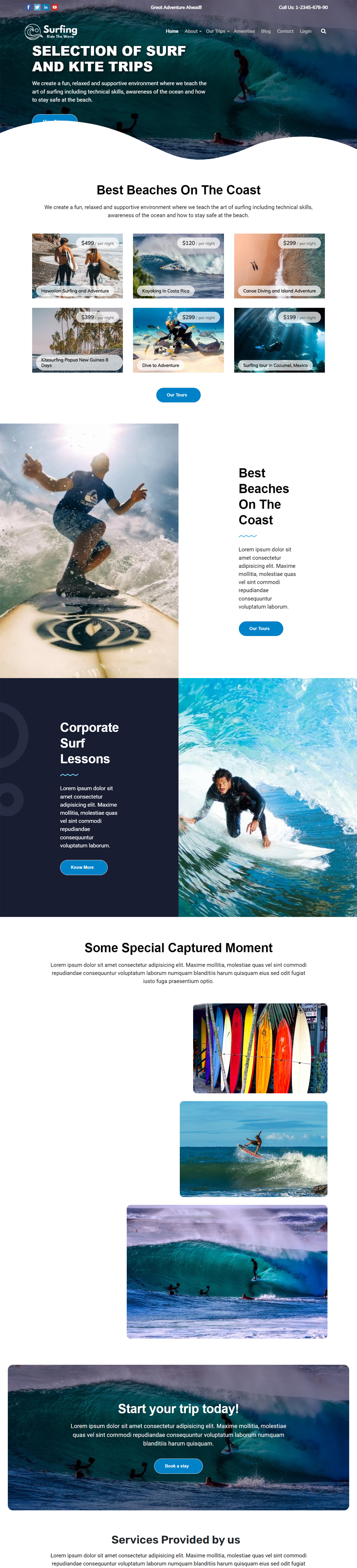
Task: Open the colorful surfboards gallery photo
Action: pos(260,1048)
